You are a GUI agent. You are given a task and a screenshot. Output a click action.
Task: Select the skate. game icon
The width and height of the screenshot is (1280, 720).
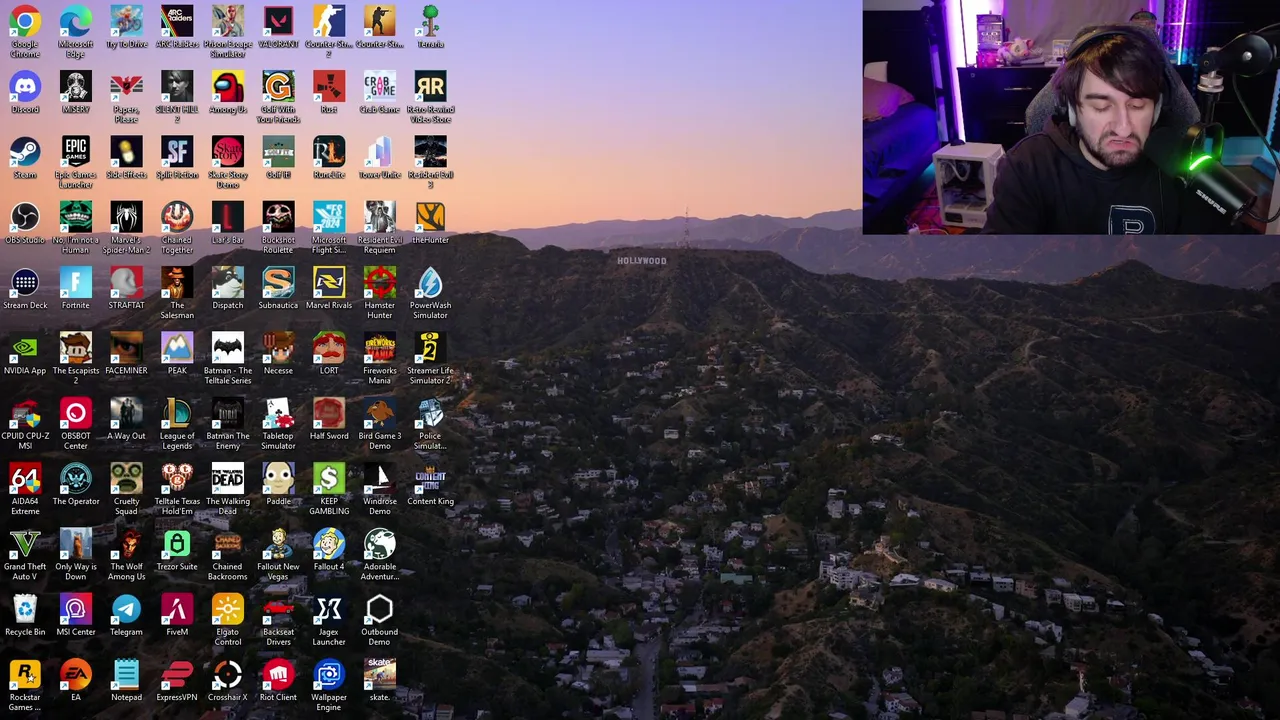tap(379, 675)
